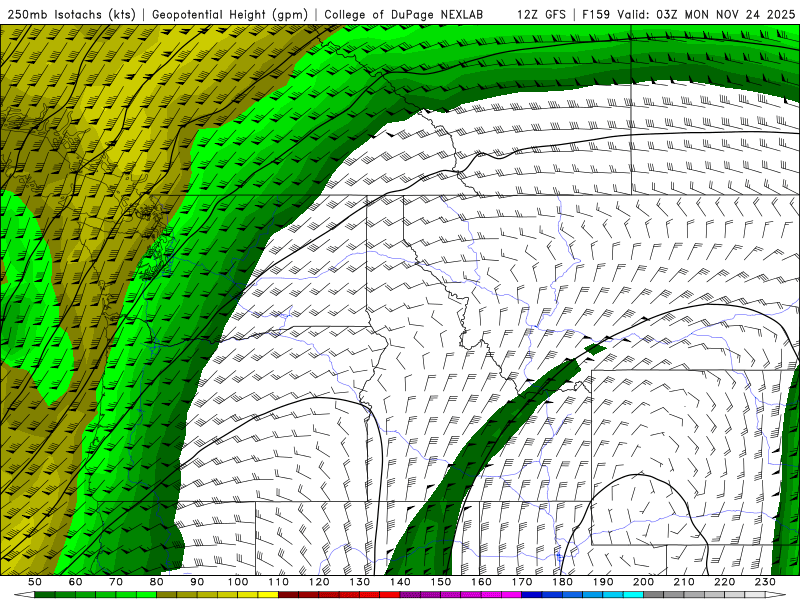The height and width of the screenshot is (600, 800).
Task: Select the 110 value on the color scale
Action: (x=279, y=582)
